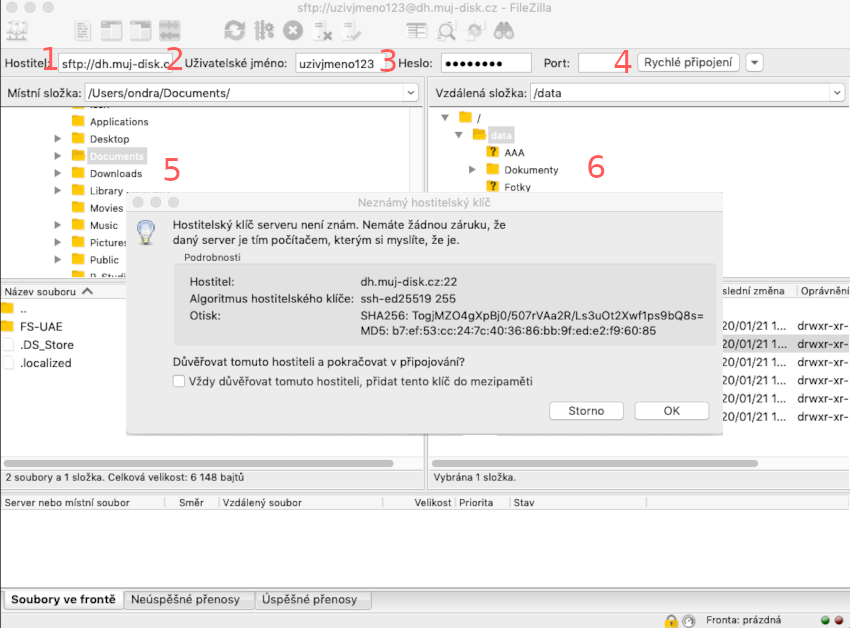Open the quick connect history dropdown arrow

click(754, 63)
